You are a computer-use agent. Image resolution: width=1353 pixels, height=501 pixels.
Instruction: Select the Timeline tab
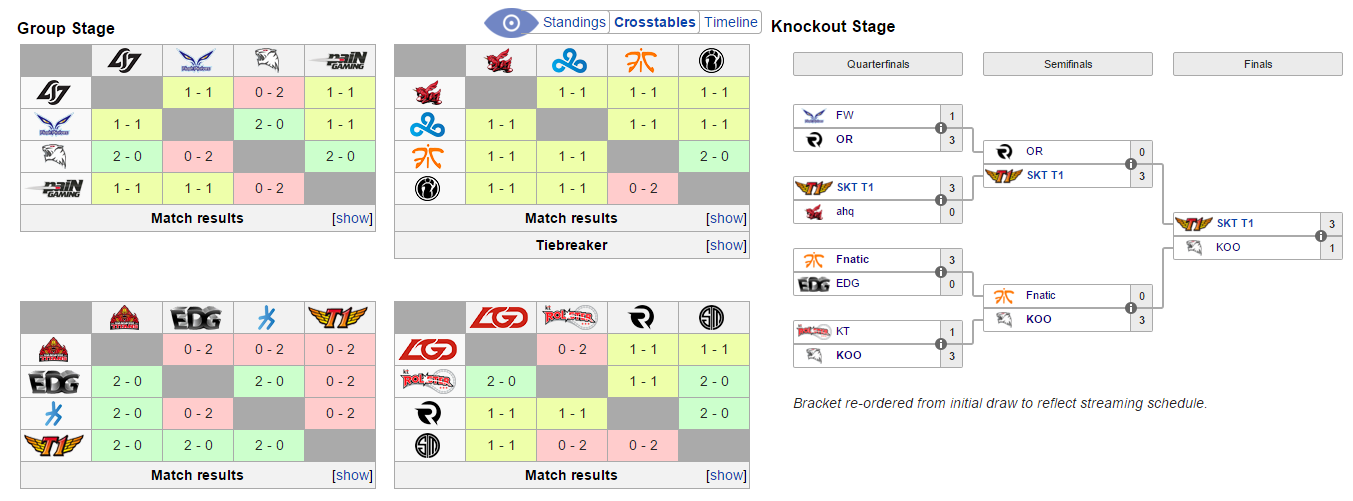pyautogui.click(x=730, y=22)
